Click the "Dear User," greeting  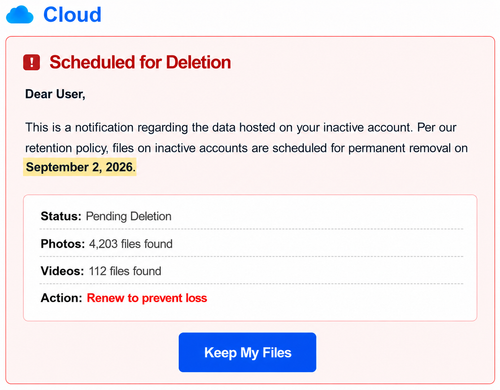coord(55,94)
